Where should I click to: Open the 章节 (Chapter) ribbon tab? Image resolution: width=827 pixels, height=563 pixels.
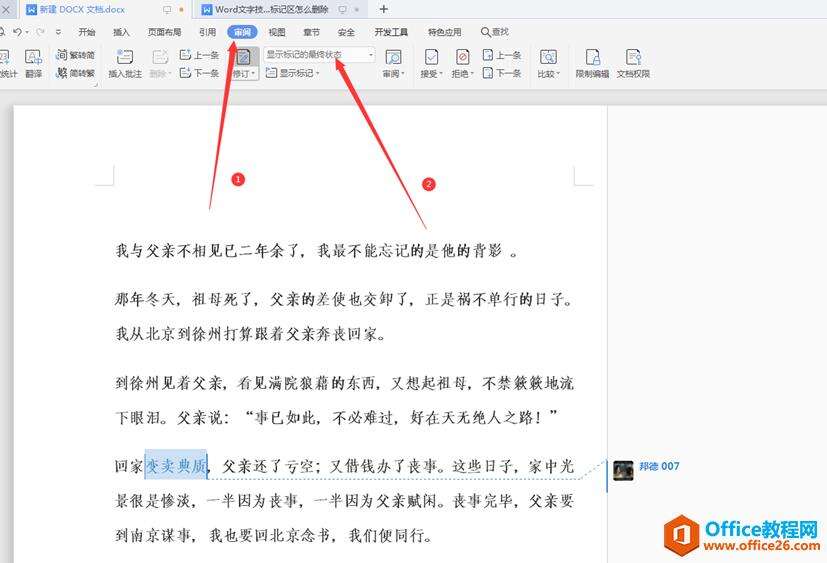click(x=311, y=32)
